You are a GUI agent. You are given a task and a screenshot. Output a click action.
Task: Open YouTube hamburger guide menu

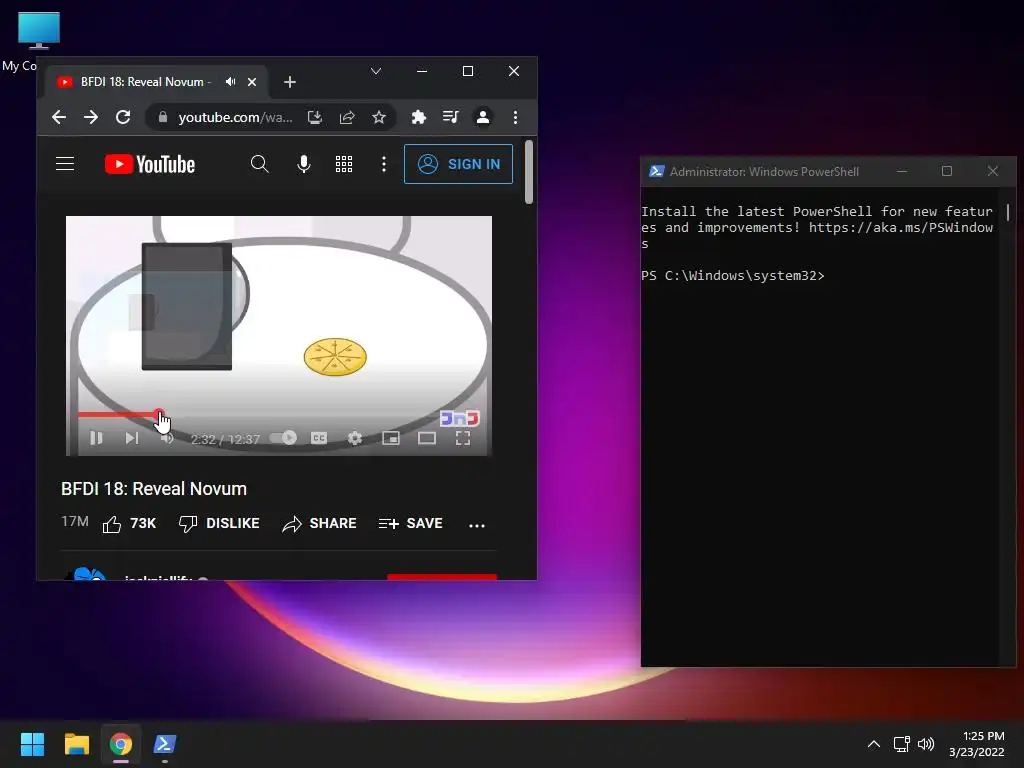coord(65,164)
